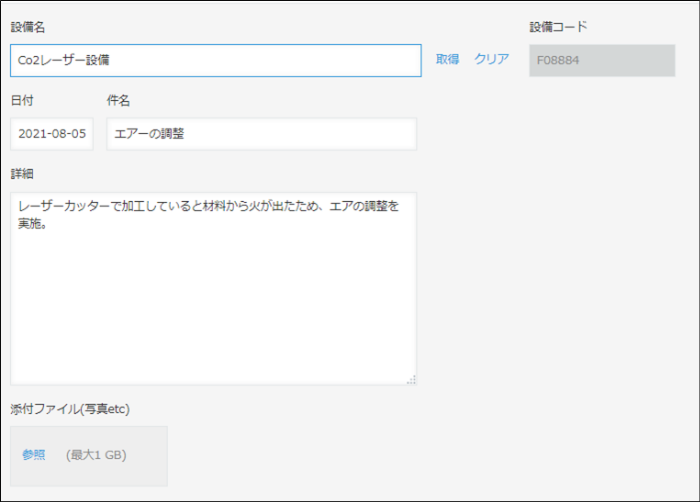Click the 件名 label

coord(118,100)
